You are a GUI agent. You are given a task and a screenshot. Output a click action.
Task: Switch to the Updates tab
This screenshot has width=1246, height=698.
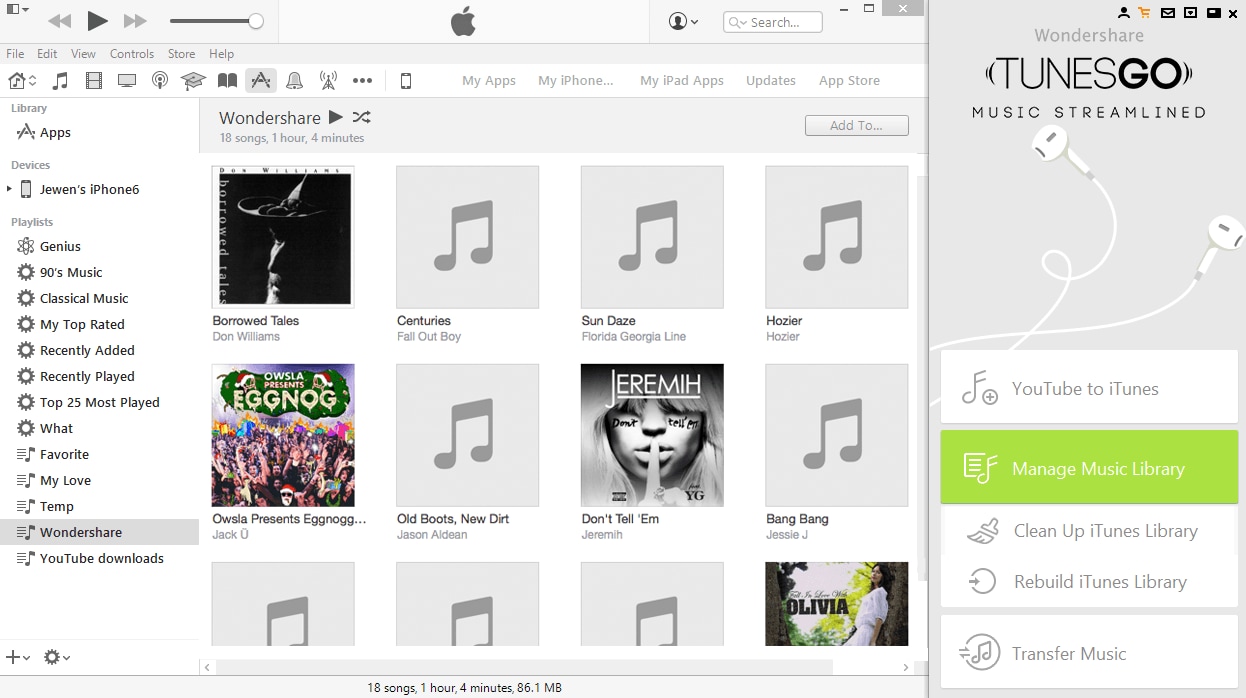click(x=771, y=81)
